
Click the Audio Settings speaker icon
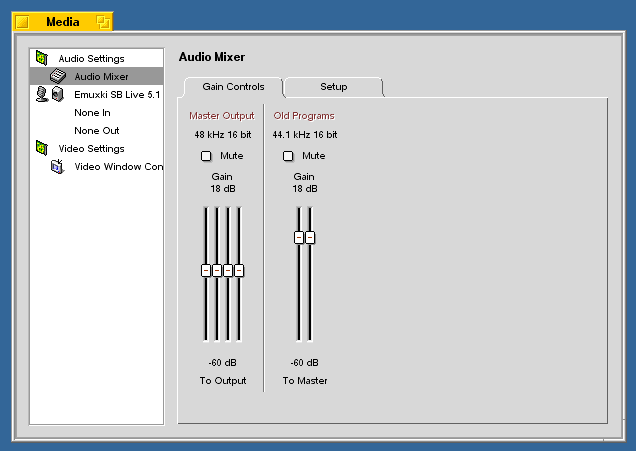41,59
